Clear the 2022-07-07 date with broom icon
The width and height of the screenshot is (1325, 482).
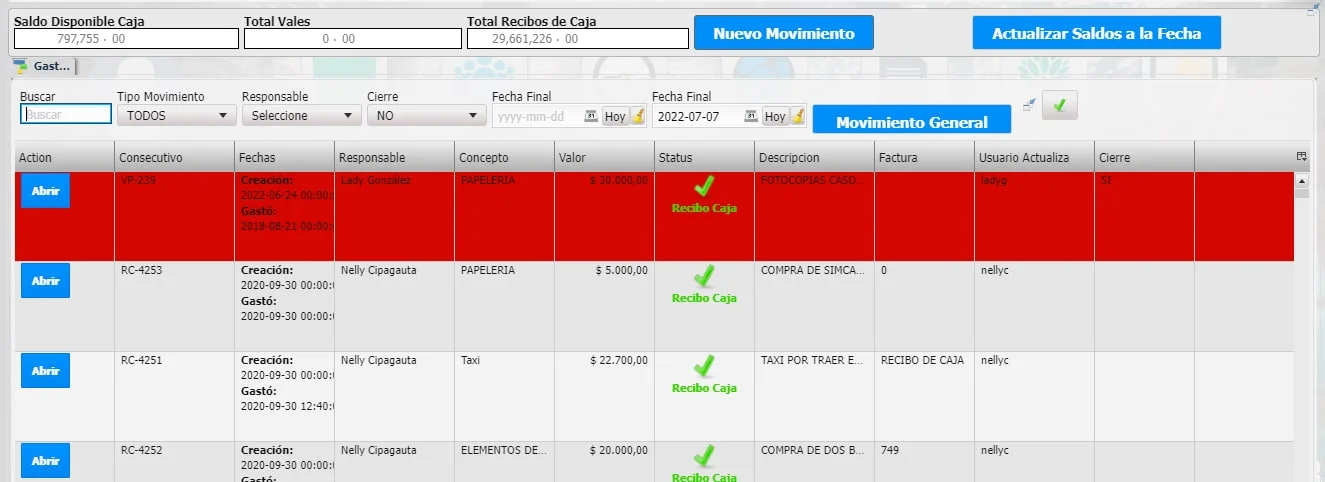tap(797, 116)
